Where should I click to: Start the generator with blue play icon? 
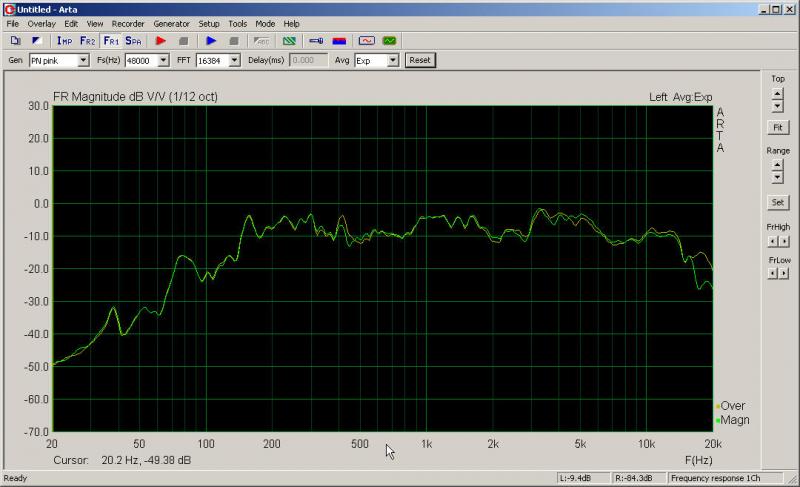pyautogui.click(x=211, y=41)
